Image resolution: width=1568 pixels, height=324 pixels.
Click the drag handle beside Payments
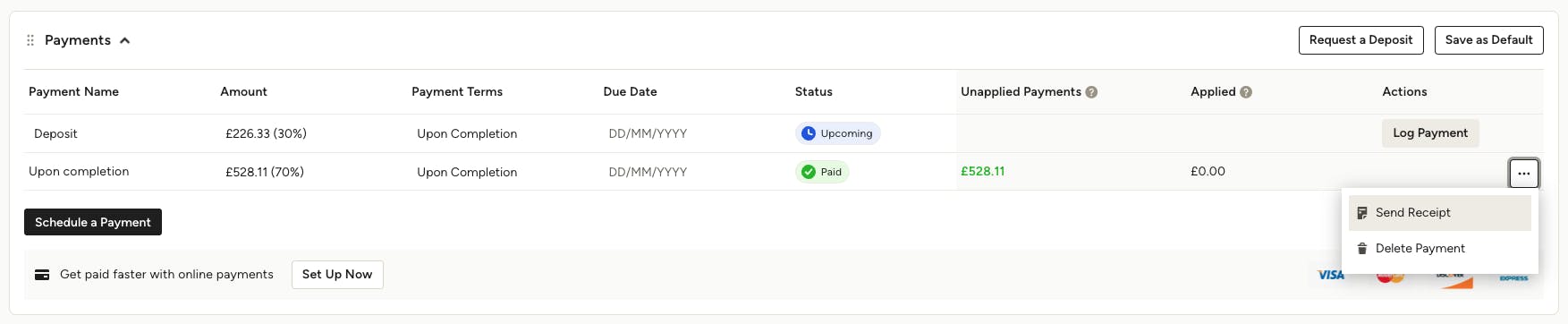coord(30,40)
